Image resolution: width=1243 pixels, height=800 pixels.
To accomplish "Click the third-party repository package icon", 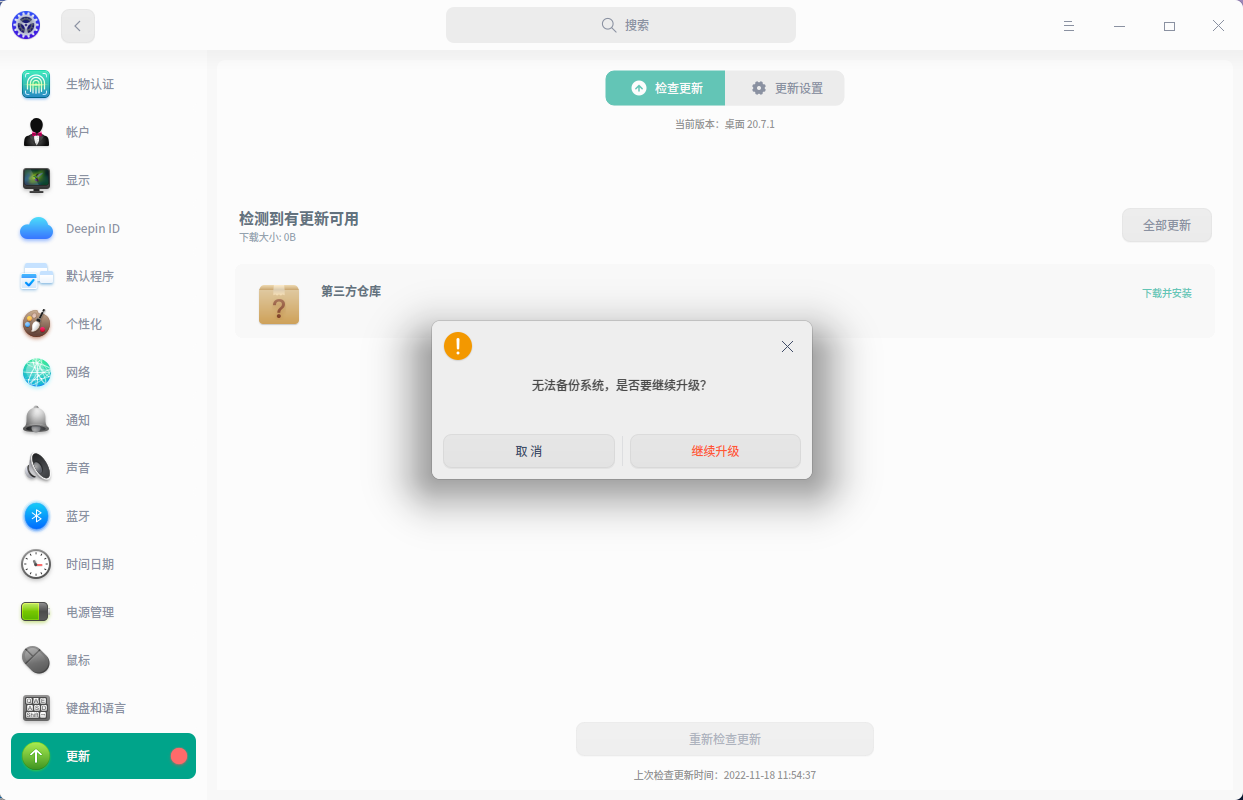I will tap(279, 303).
